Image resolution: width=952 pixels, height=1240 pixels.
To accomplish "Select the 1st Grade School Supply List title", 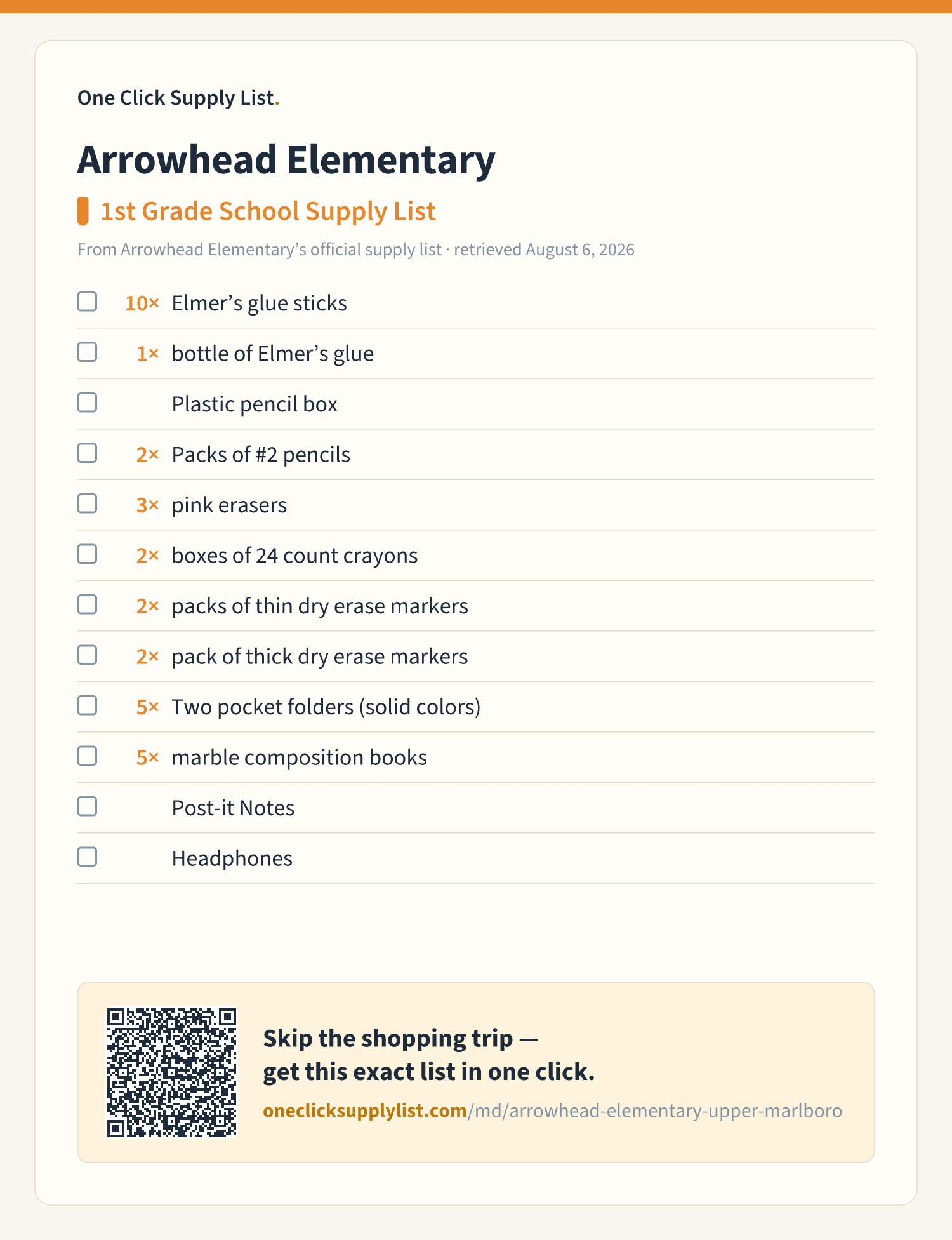I will (x=268, y=211).
